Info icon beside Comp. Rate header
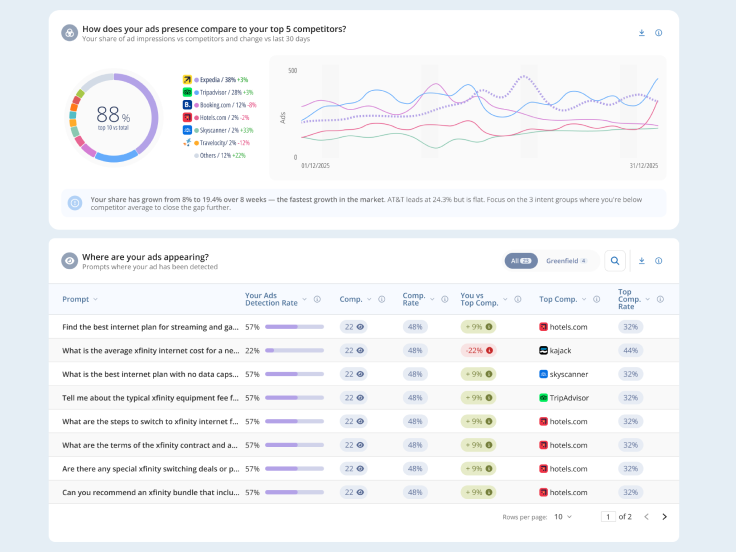This screenshot has width=736, height=552. 445,299
